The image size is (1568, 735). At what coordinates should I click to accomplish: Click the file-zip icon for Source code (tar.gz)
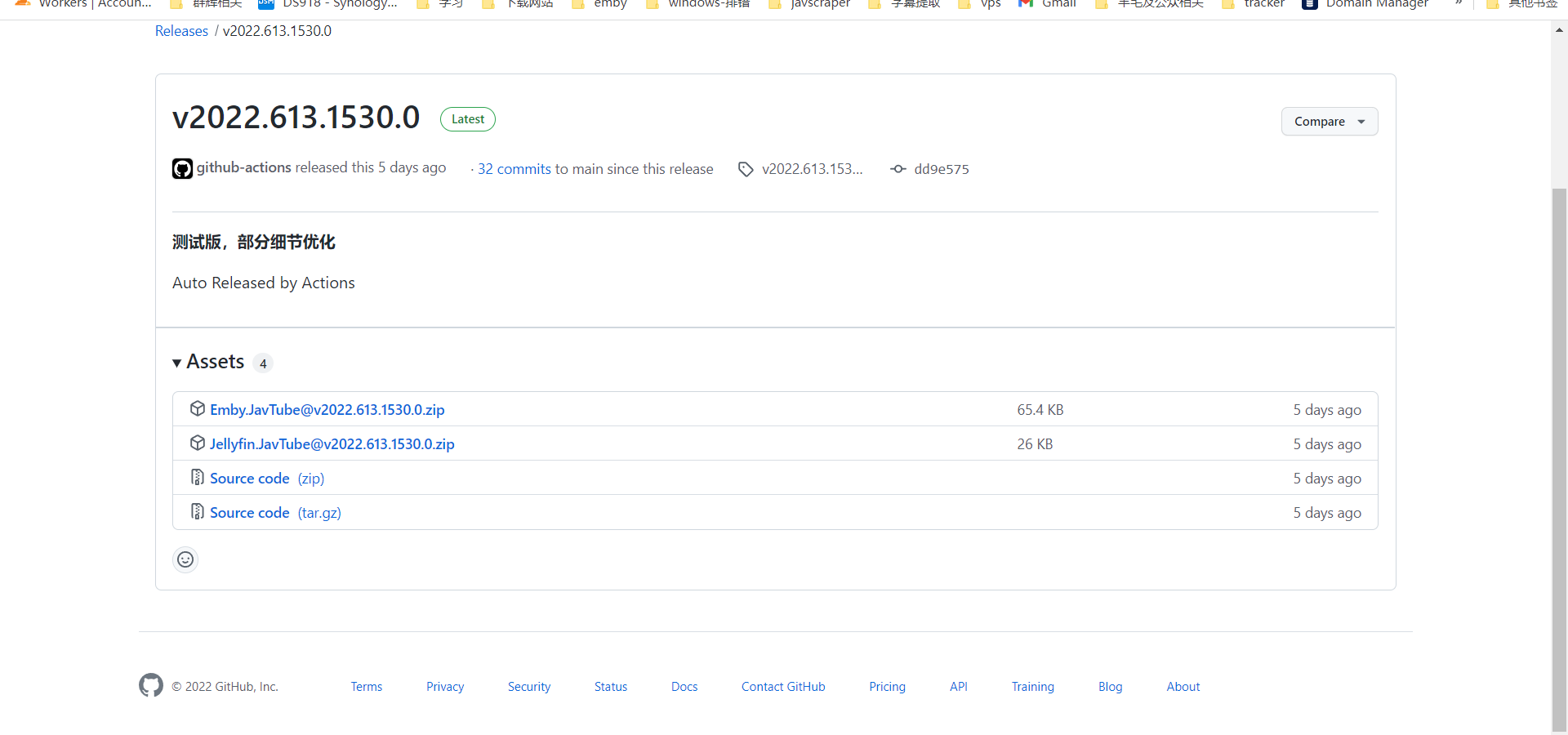point(197,511)
